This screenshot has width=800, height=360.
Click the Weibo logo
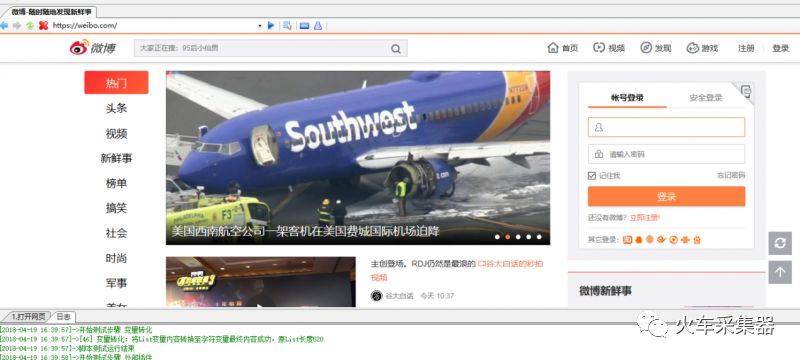pyautogui.click(x=92, y=48)
